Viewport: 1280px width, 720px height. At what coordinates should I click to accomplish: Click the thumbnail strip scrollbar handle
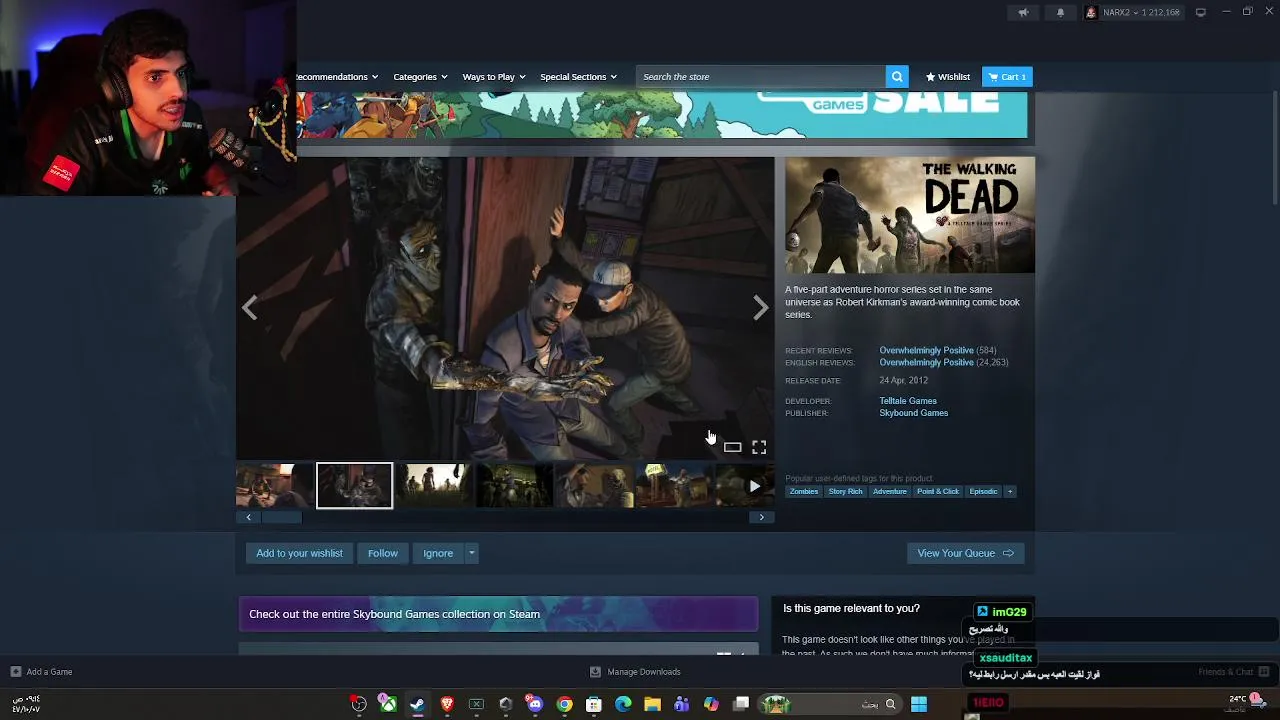pyautogui.click(x=281, y=517)
